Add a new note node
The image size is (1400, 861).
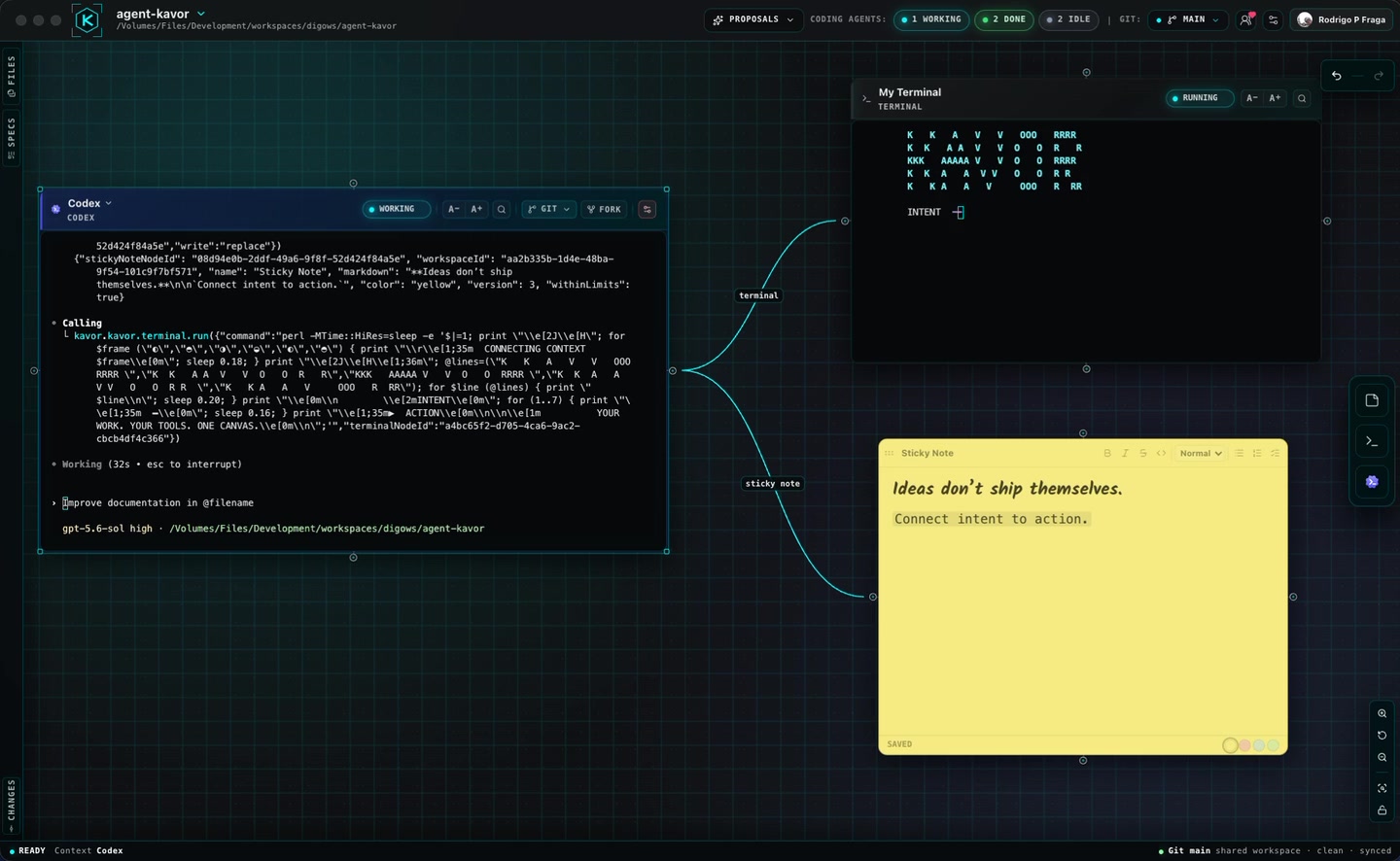point(1372,400)
